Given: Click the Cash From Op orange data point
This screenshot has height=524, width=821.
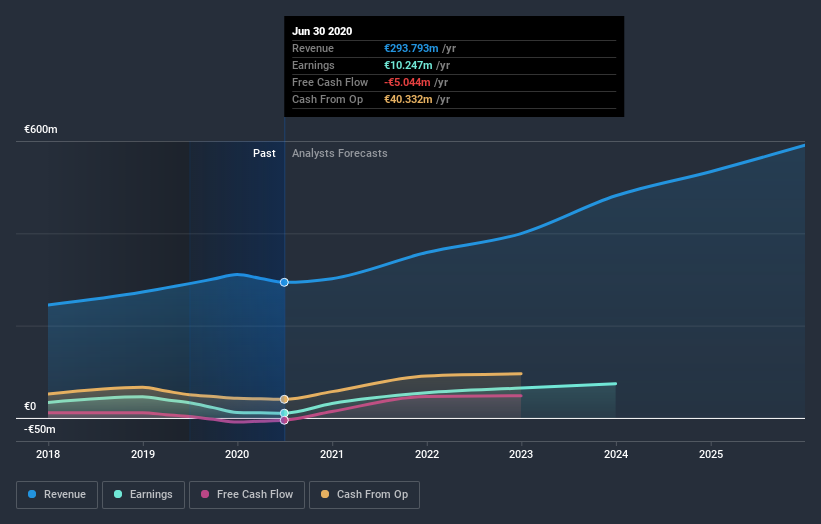Looking at the screenshot, I should pyautogui.click(x=284, y=399).
